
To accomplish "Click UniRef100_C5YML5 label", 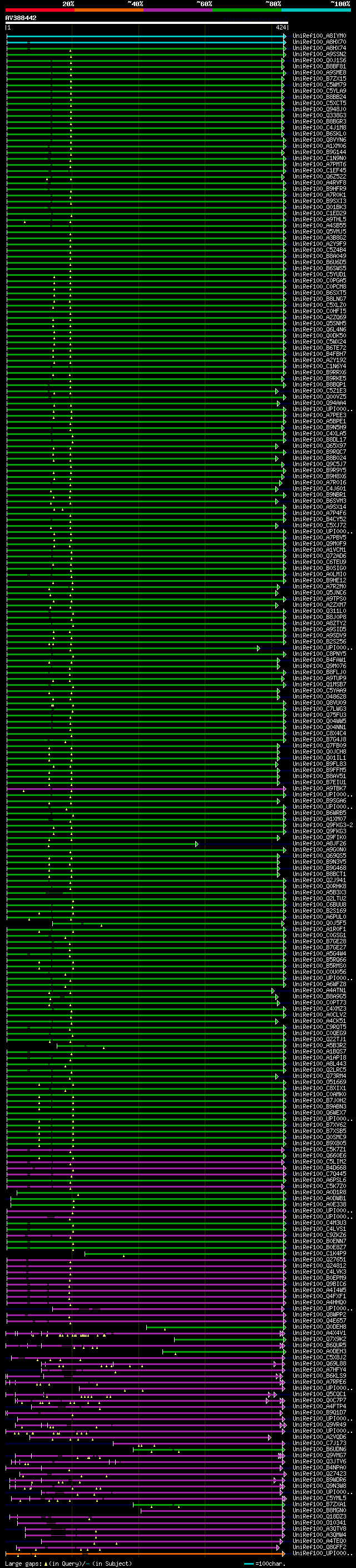I will pyautogui.click(x=319, y=1498).
